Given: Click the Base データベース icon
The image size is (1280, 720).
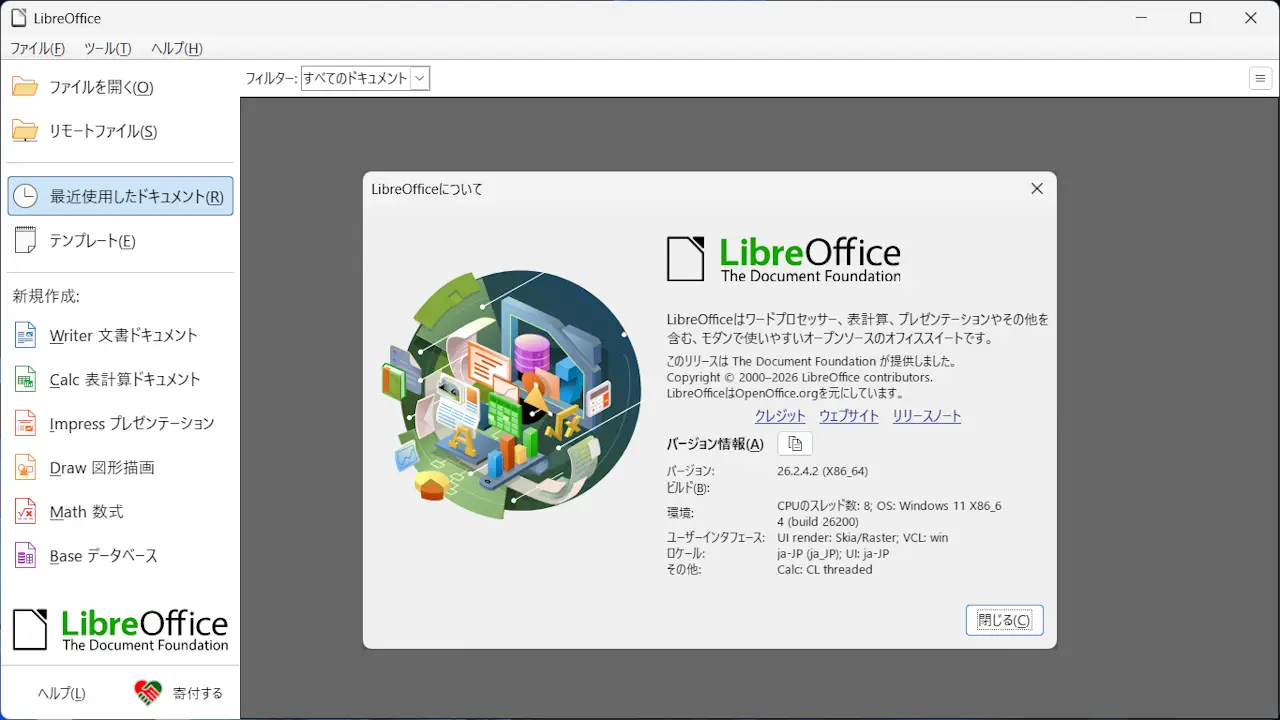Looking at the screenshot, I should pyautogui.click(x=25, y=555).
